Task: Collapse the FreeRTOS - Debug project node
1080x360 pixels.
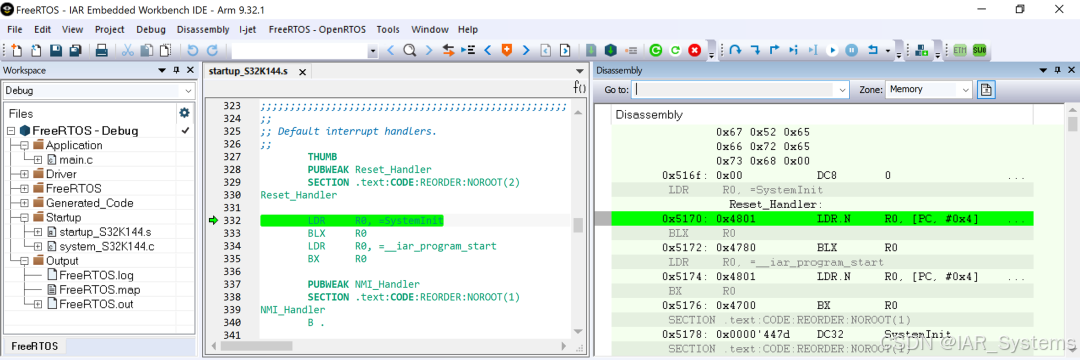Action: [11, 131]
